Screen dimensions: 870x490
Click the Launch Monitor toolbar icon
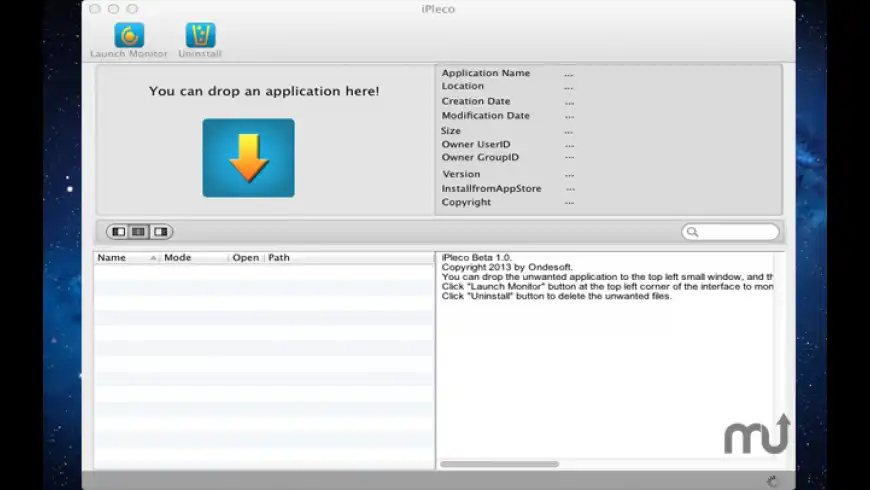pyautogui.click(x=129, y=35)
